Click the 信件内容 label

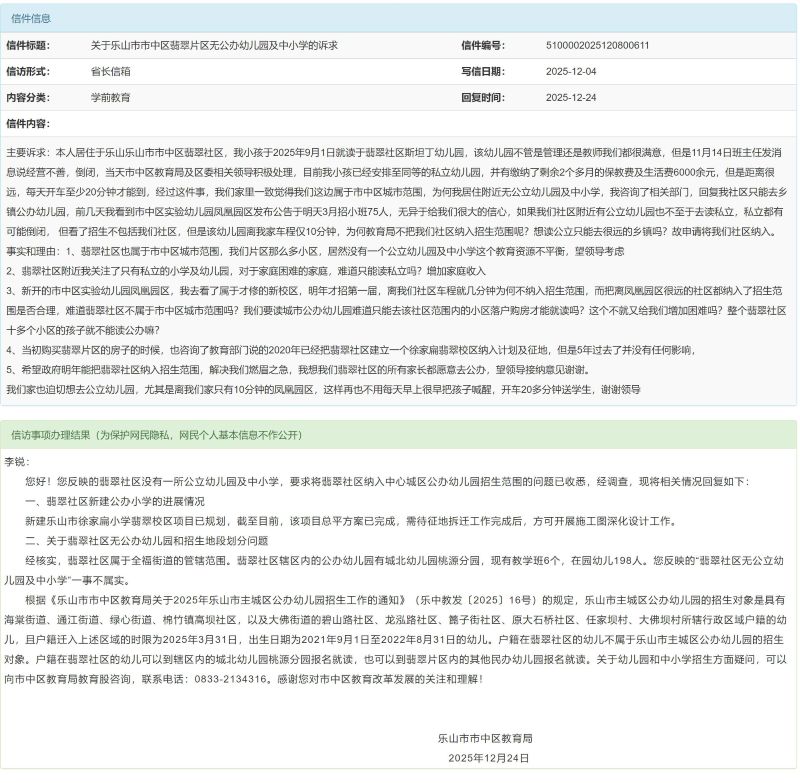27,124
